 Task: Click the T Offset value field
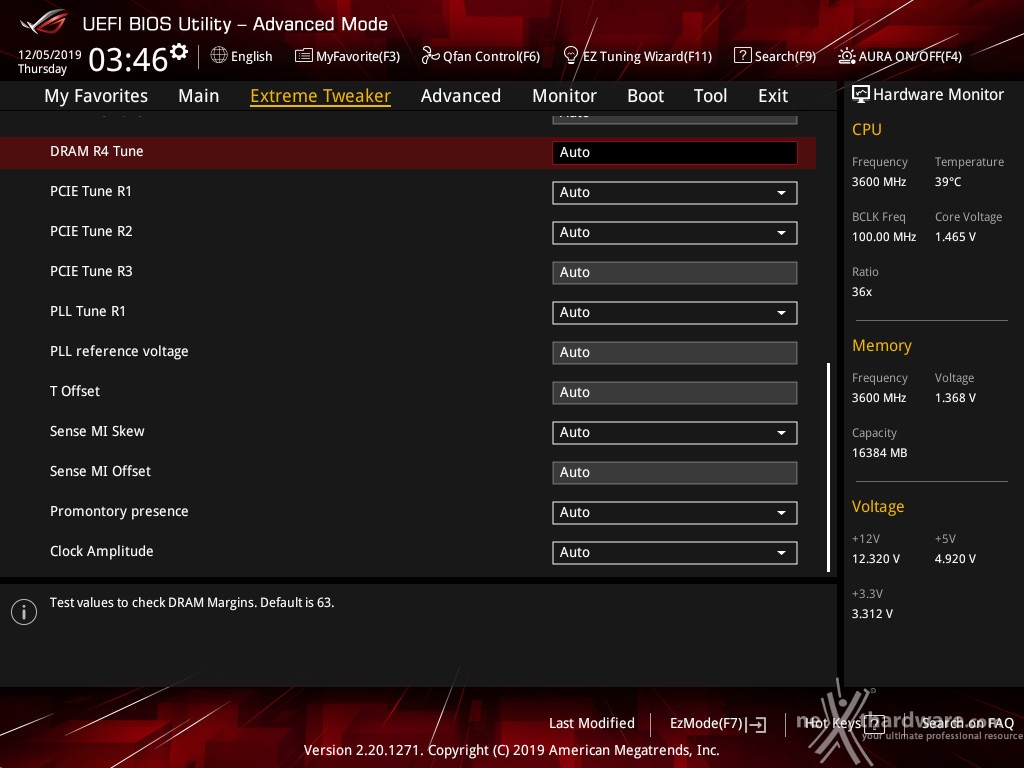[675, 392]
